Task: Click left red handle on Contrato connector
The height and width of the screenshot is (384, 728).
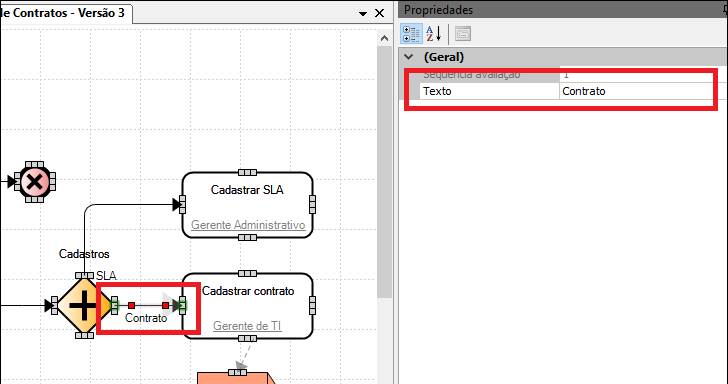Action: click(x=131, y=306)
